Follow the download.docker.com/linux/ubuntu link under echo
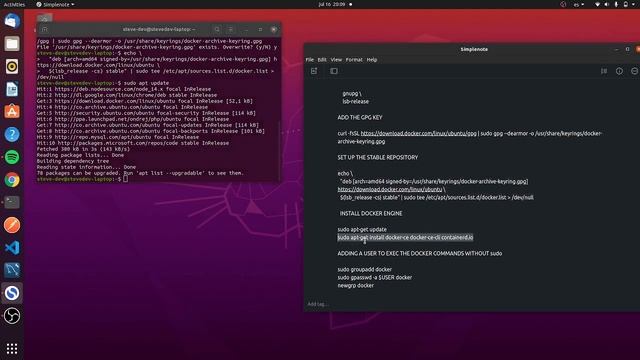The image size is (640, 360). pos(390,189)
